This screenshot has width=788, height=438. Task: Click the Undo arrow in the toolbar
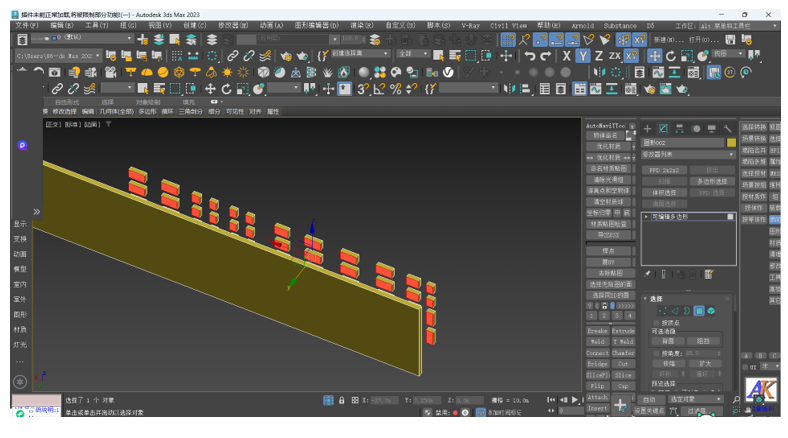tap(529, 57)
